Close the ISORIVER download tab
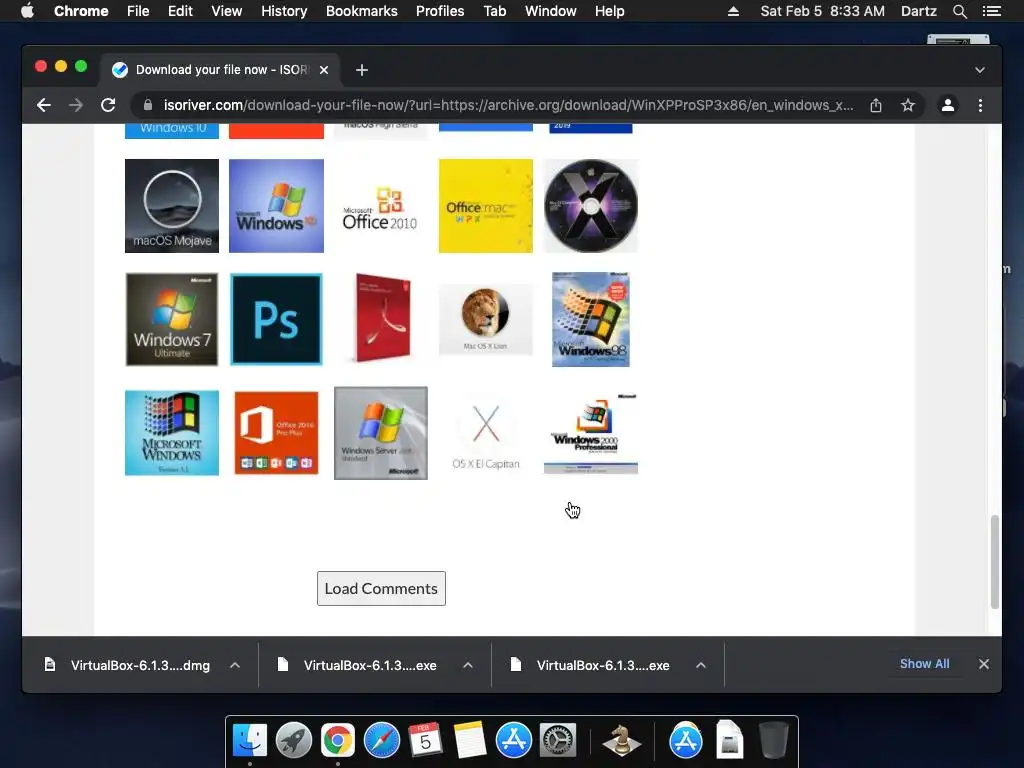 [324, 70]
